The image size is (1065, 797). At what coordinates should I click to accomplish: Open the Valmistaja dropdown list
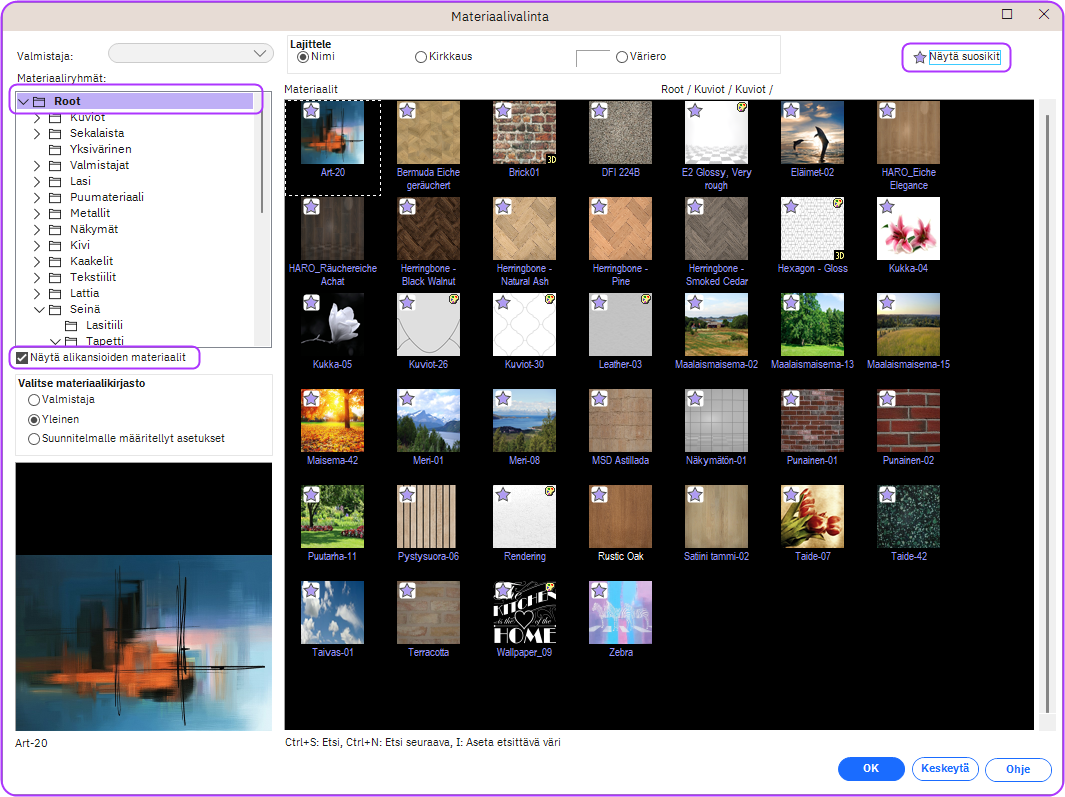[x=191, y=53]
